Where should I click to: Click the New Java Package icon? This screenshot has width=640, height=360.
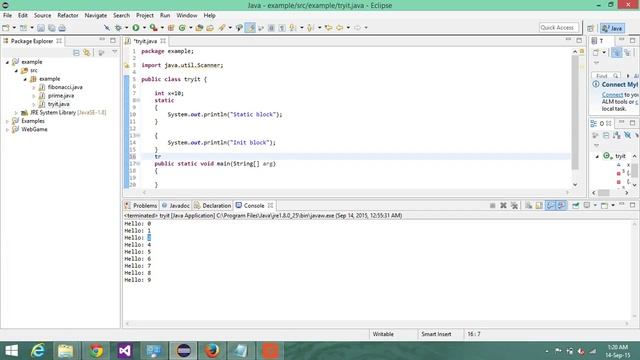coord(171,28)
